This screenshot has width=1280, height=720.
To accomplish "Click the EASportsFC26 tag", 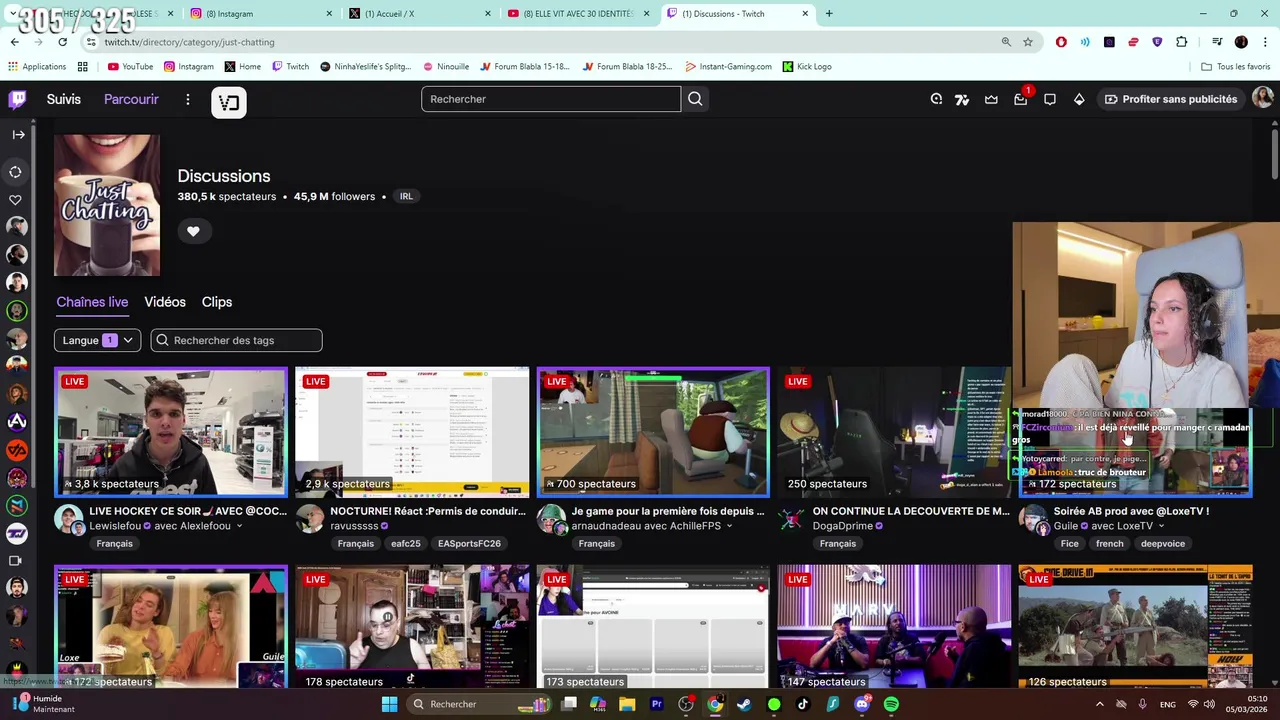I will 469,544.
